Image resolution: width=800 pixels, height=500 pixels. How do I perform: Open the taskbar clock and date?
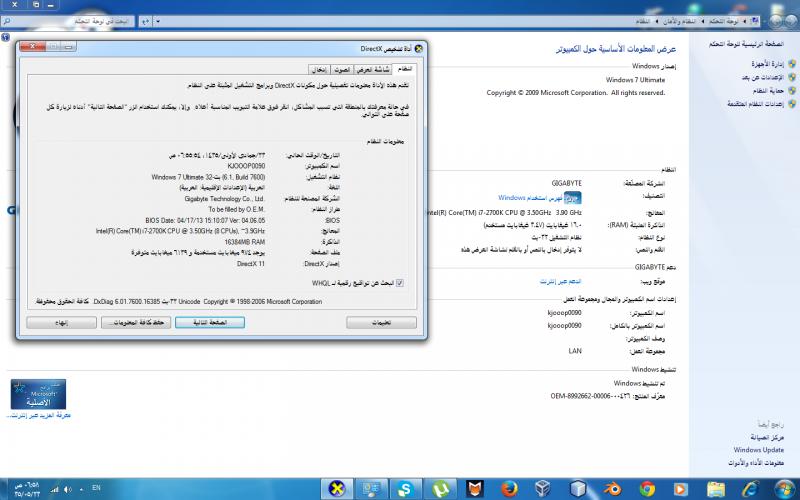28,489
